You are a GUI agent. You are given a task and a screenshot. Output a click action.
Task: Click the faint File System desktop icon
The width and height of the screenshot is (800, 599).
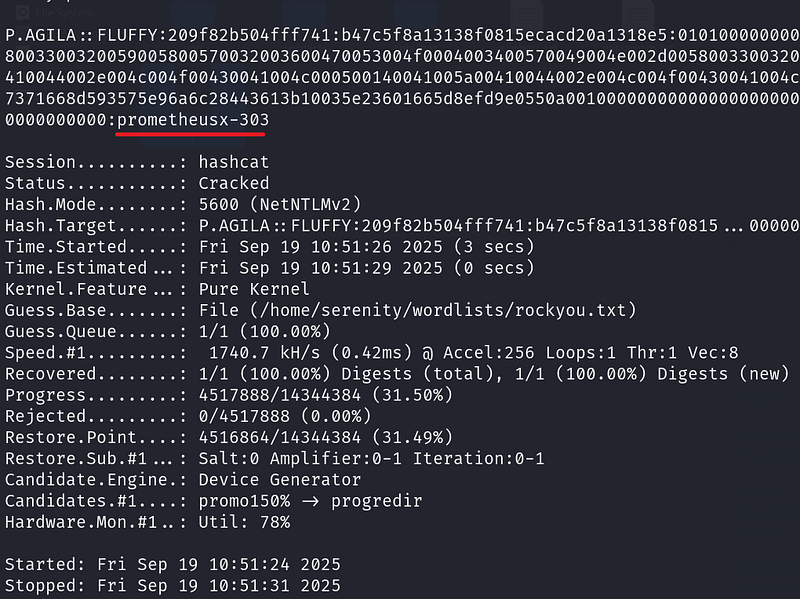click(55, 12)
